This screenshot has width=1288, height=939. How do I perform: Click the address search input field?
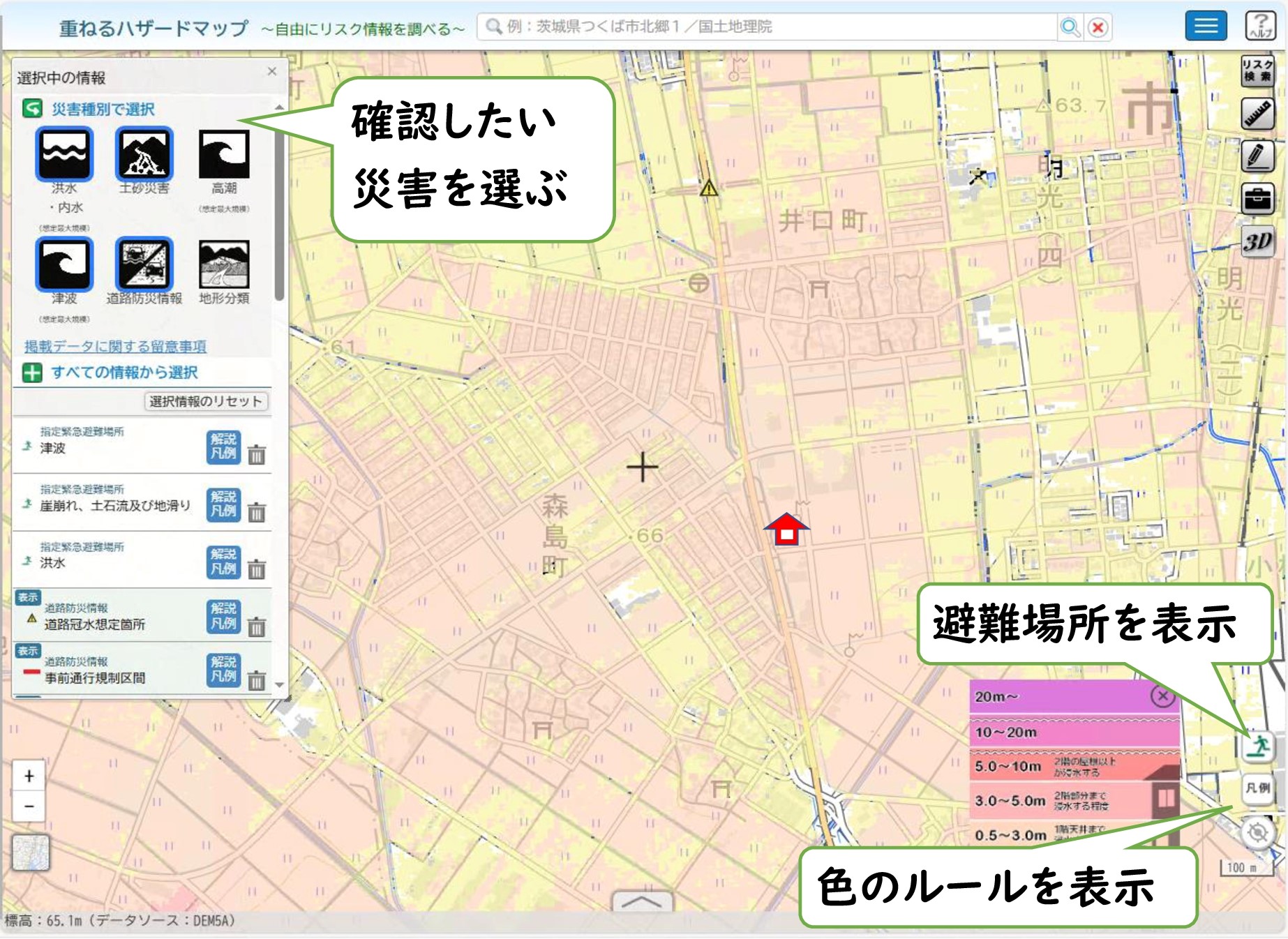pyautogui.click(x=767, y=27)
